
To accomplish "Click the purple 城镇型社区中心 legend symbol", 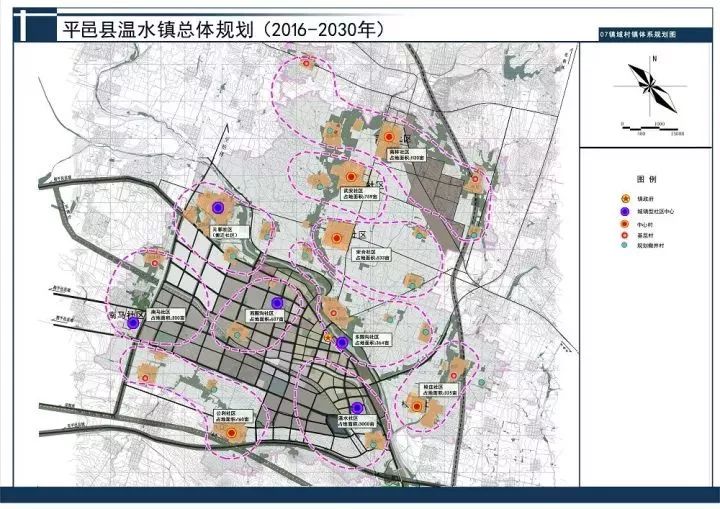I will click(625, 212).
